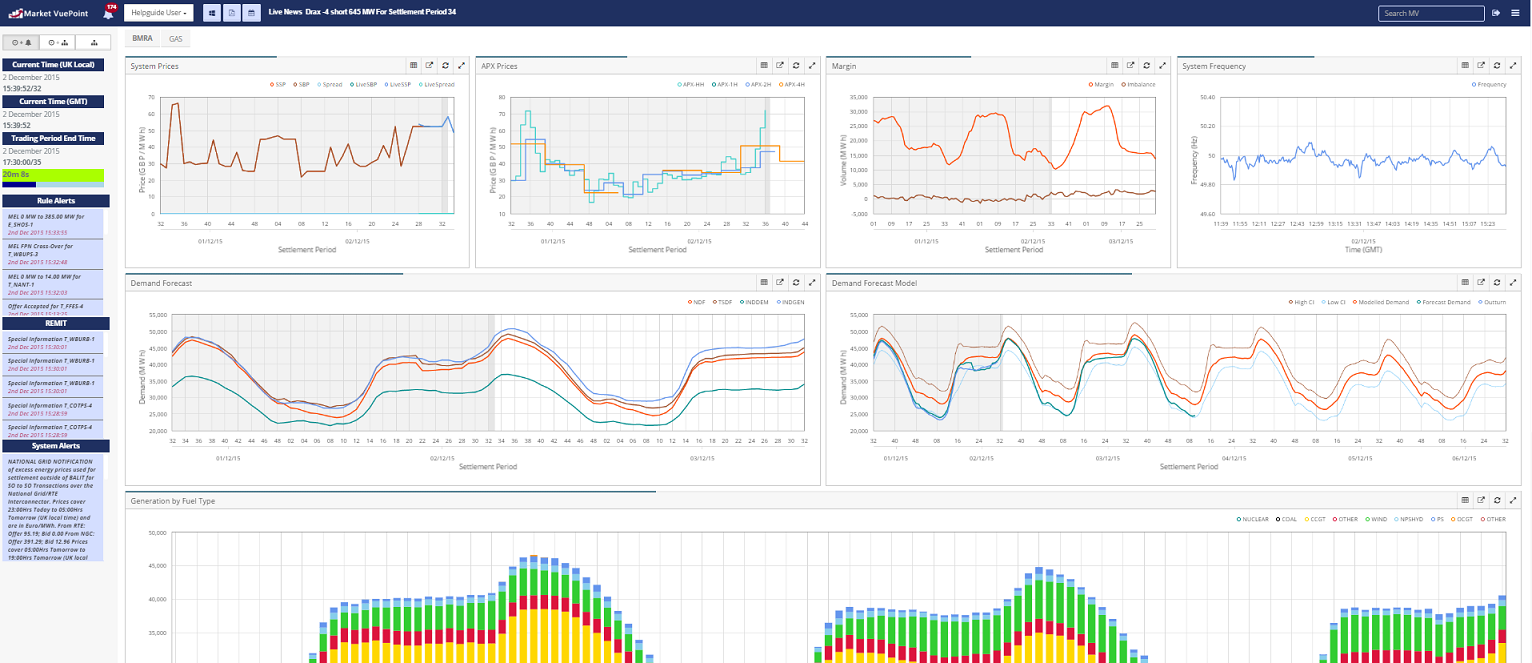Viewport: 1532px width, 663px height.
Task: Pop out the APX Prices chart
Action: tap(779, 65)
